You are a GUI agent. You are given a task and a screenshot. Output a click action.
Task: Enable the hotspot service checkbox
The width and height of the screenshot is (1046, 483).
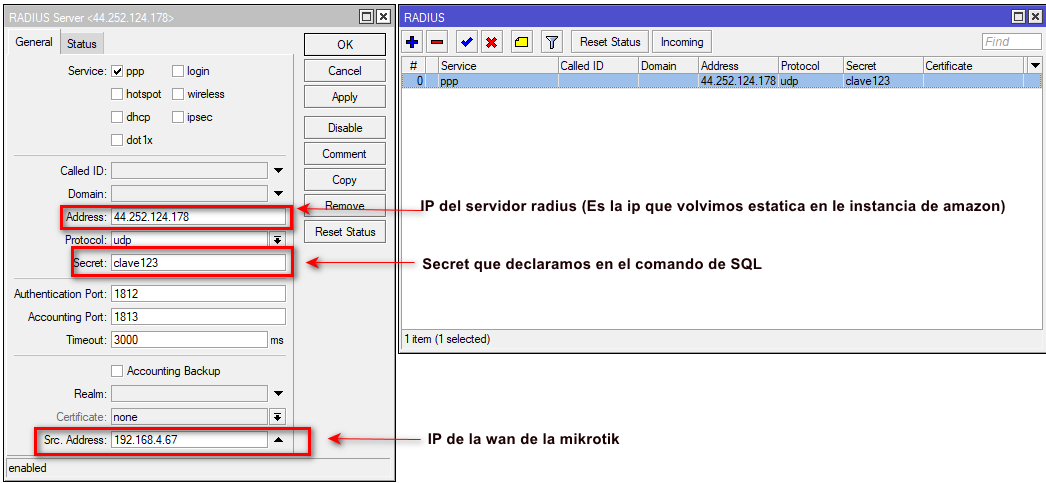(118, 94)
